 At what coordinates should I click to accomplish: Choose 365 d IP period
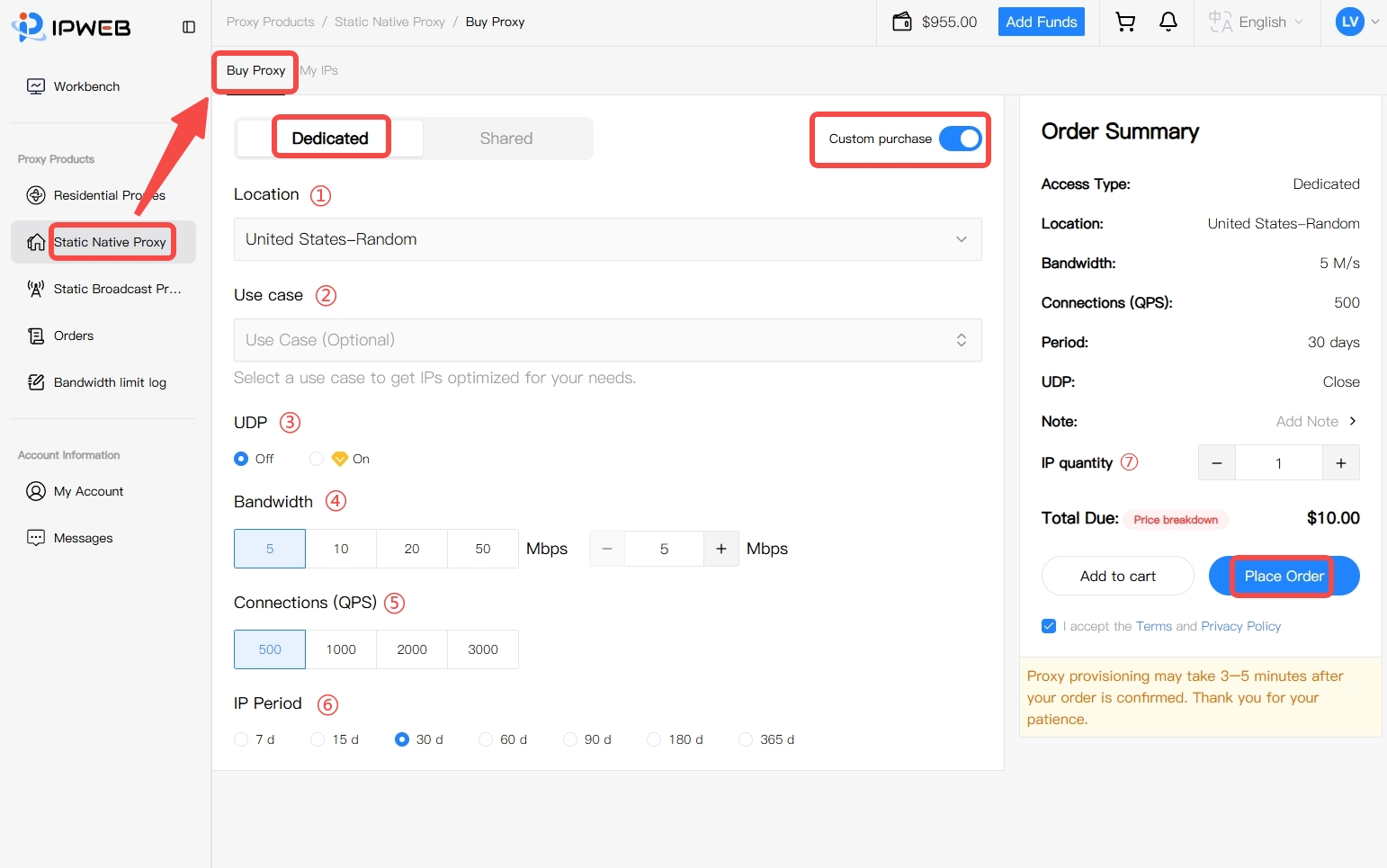pyautogui.click(x=746, y=739)
